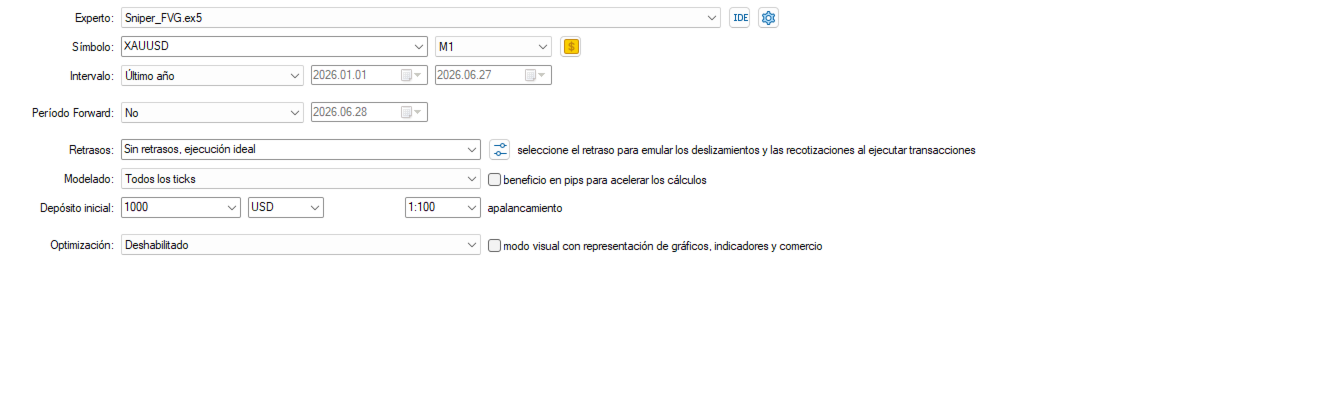This screenshot has height=394, width=1329.
Task: Click the 'Optimización:' label
Action: point(82,245)
